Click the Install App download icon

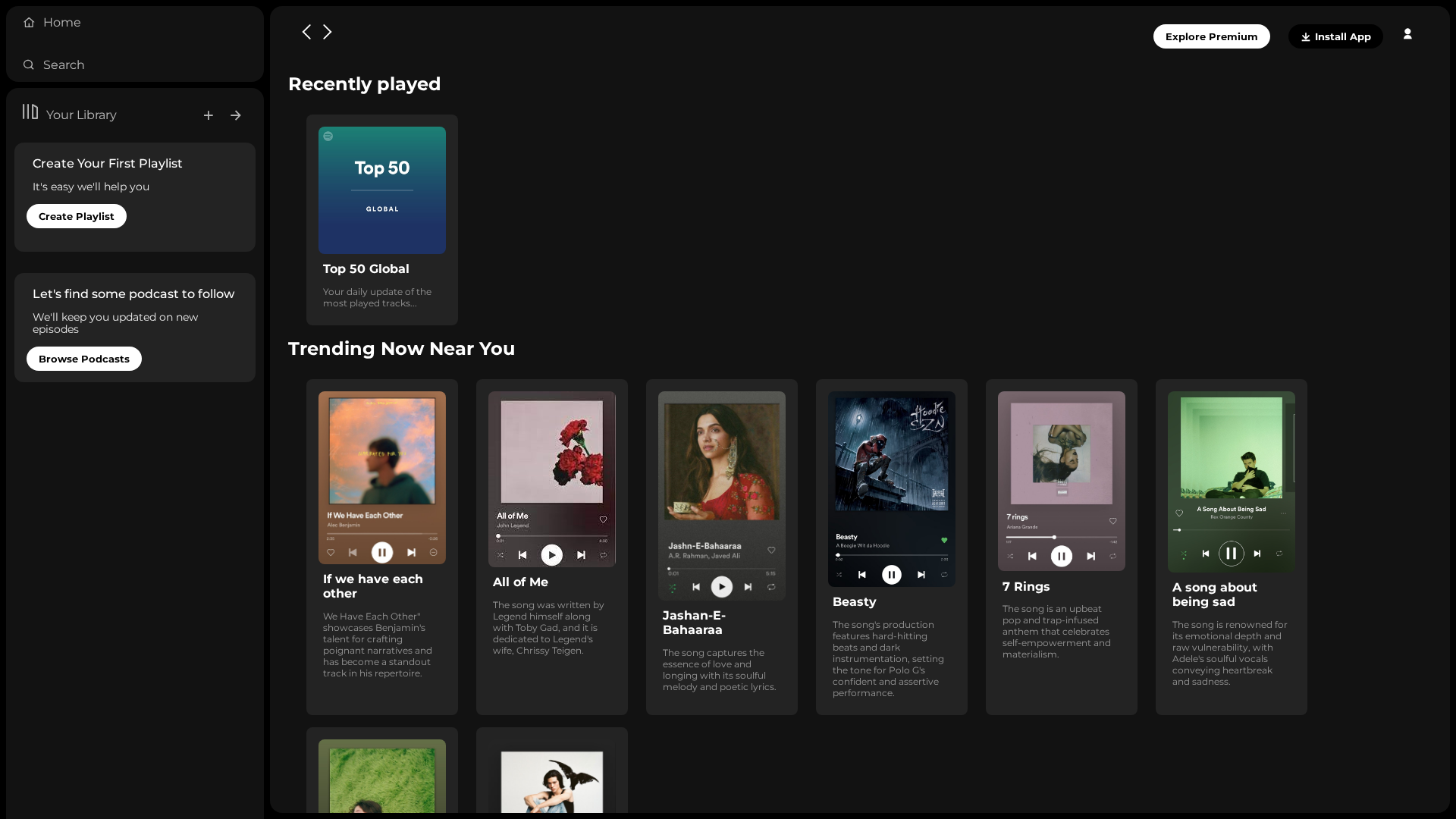point(1306,37)
